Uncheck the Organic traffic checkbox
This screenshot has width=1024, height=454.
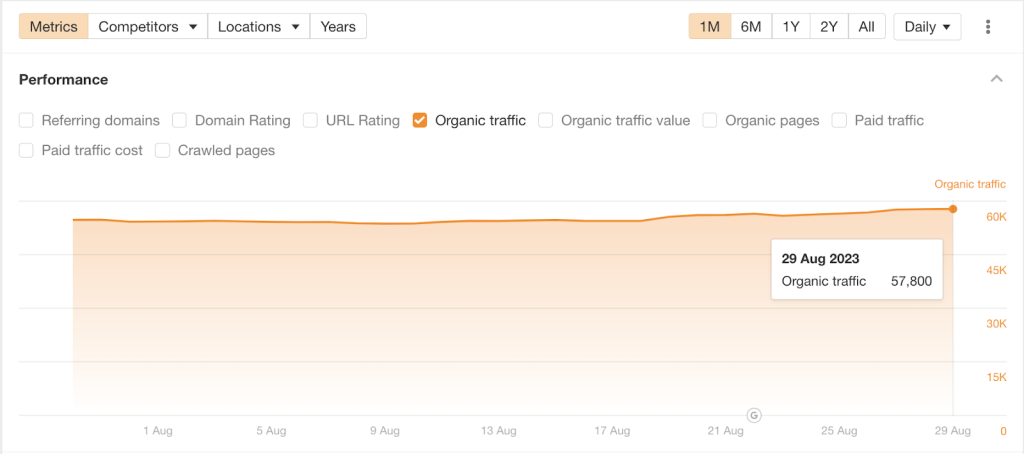[421, 121]
